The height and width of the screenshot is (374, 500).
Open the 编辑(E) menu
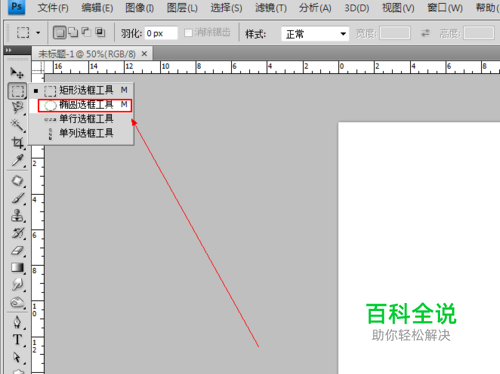[97, 8]
